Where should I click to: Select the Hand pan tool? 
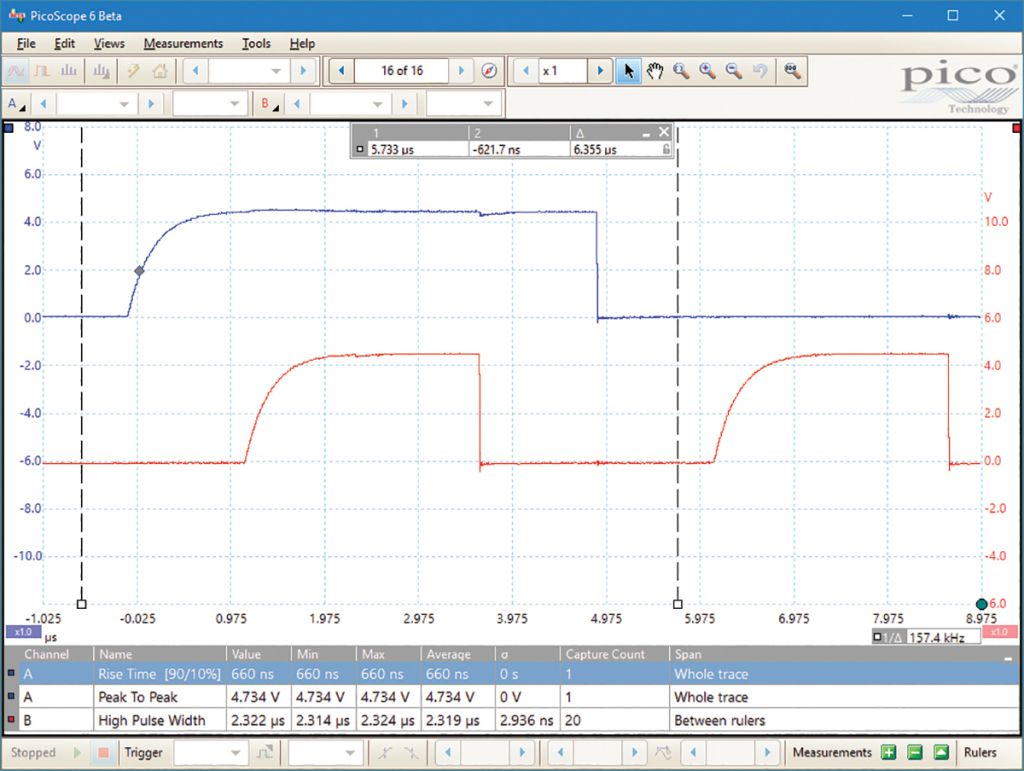pos(655,71)
